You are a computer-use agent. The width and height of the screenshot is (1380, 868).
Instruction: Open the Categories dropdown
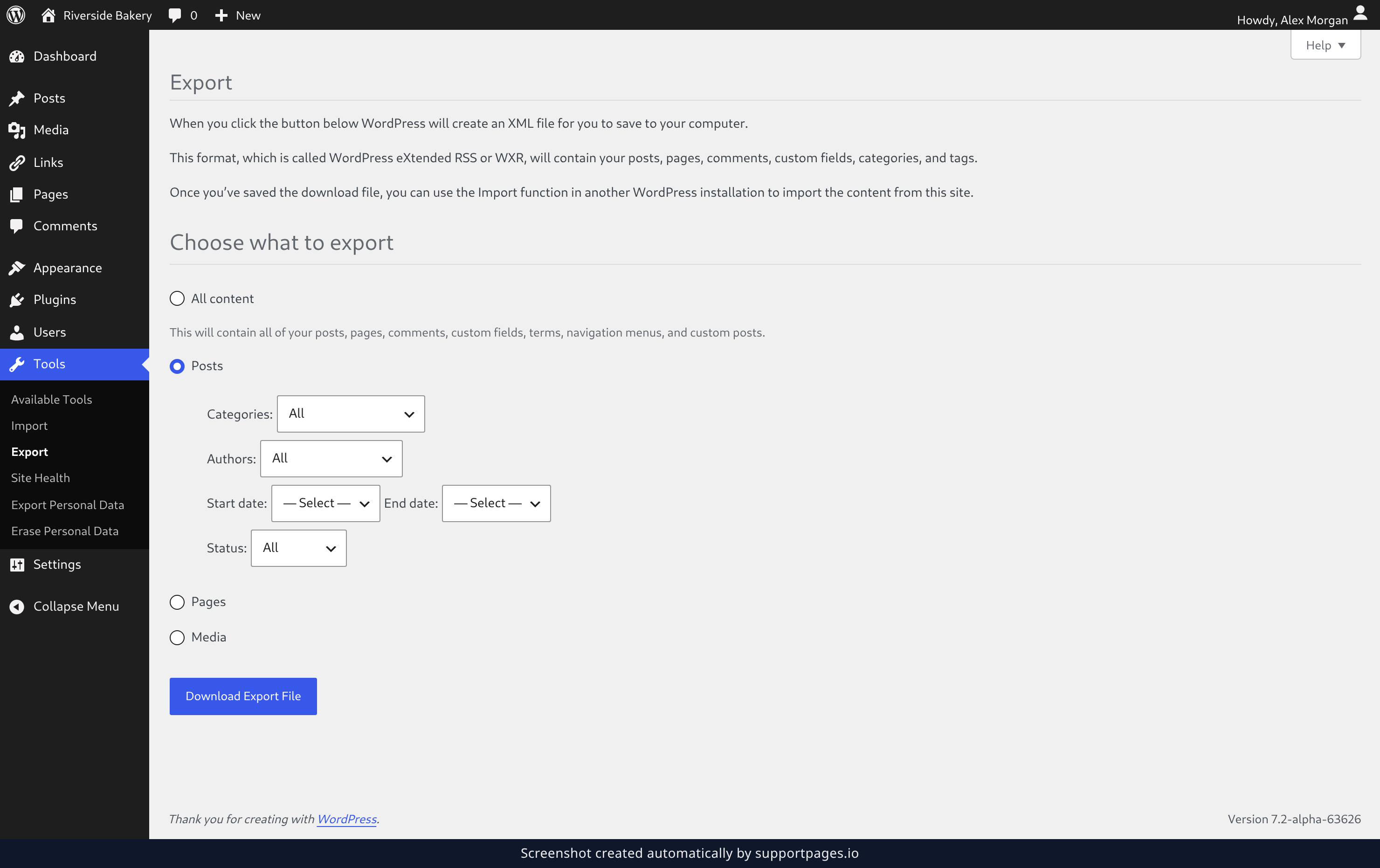point(351,413)
